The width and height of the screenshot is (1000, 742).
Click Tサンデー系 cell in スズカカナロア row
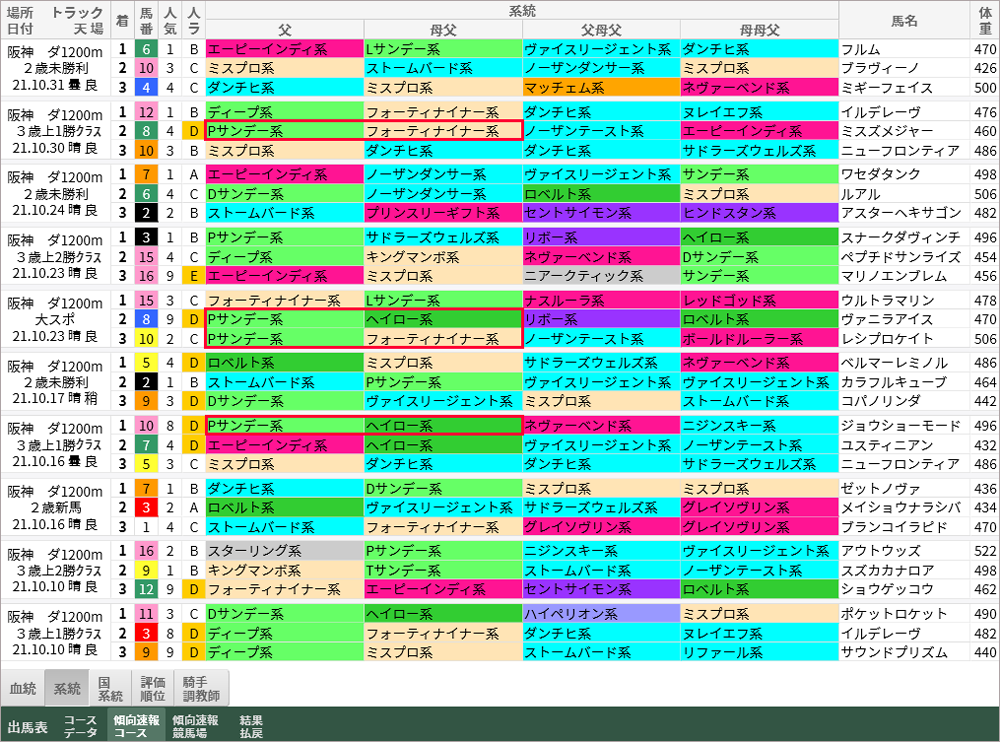443,570
